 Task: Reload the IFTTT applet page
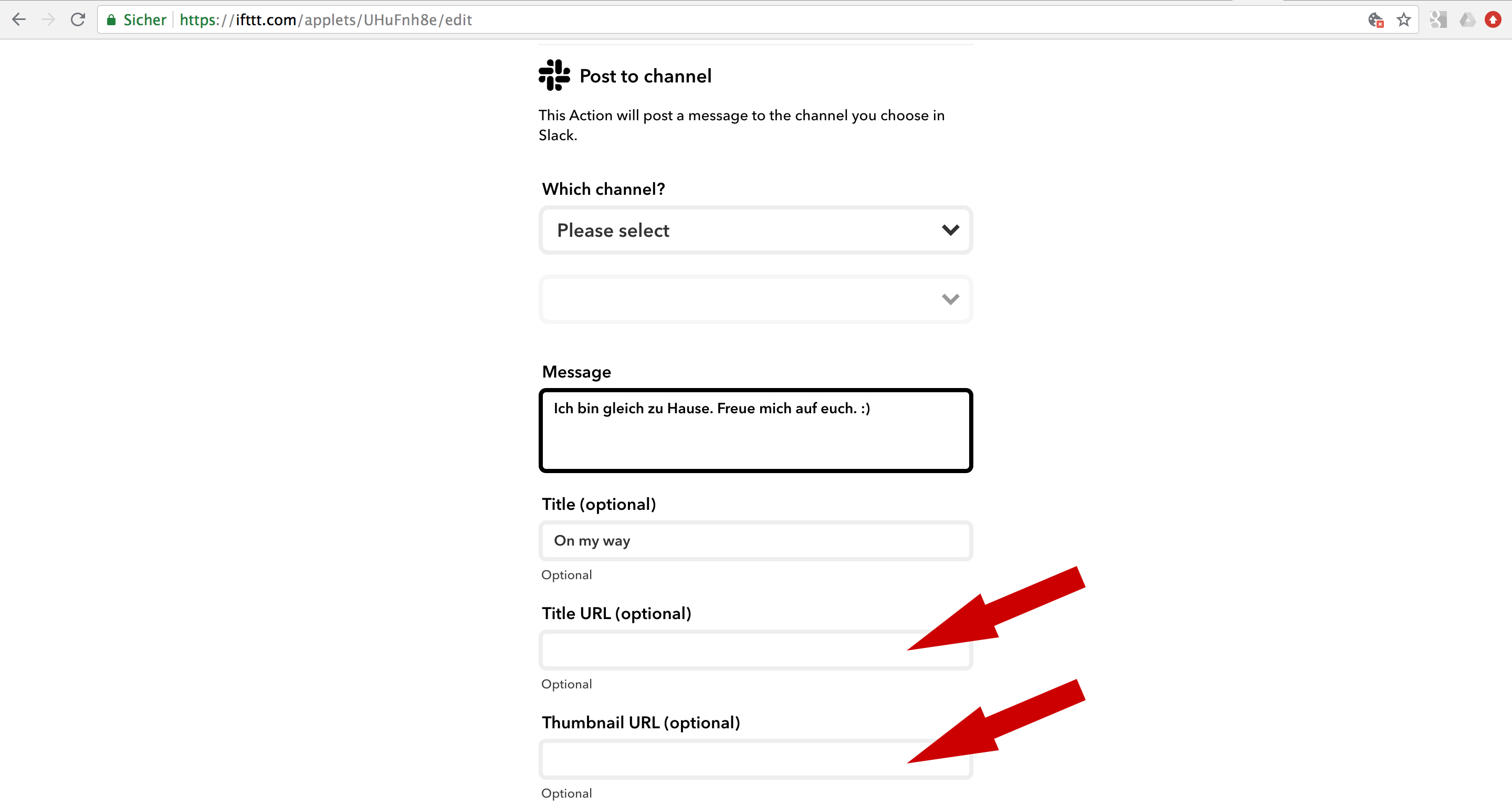tap(78, 20)
